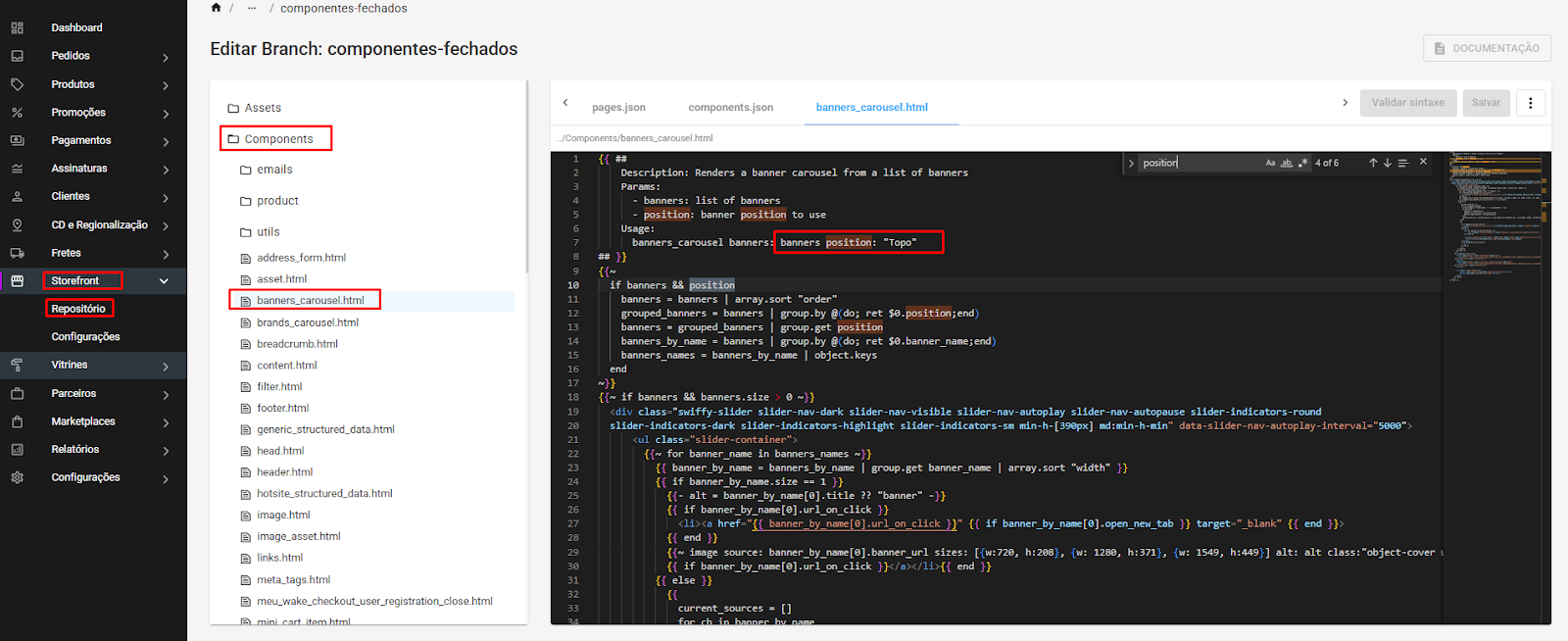
Task: Click the code minimap overview
Action: pyautogui.click(x=1494, y=216)
